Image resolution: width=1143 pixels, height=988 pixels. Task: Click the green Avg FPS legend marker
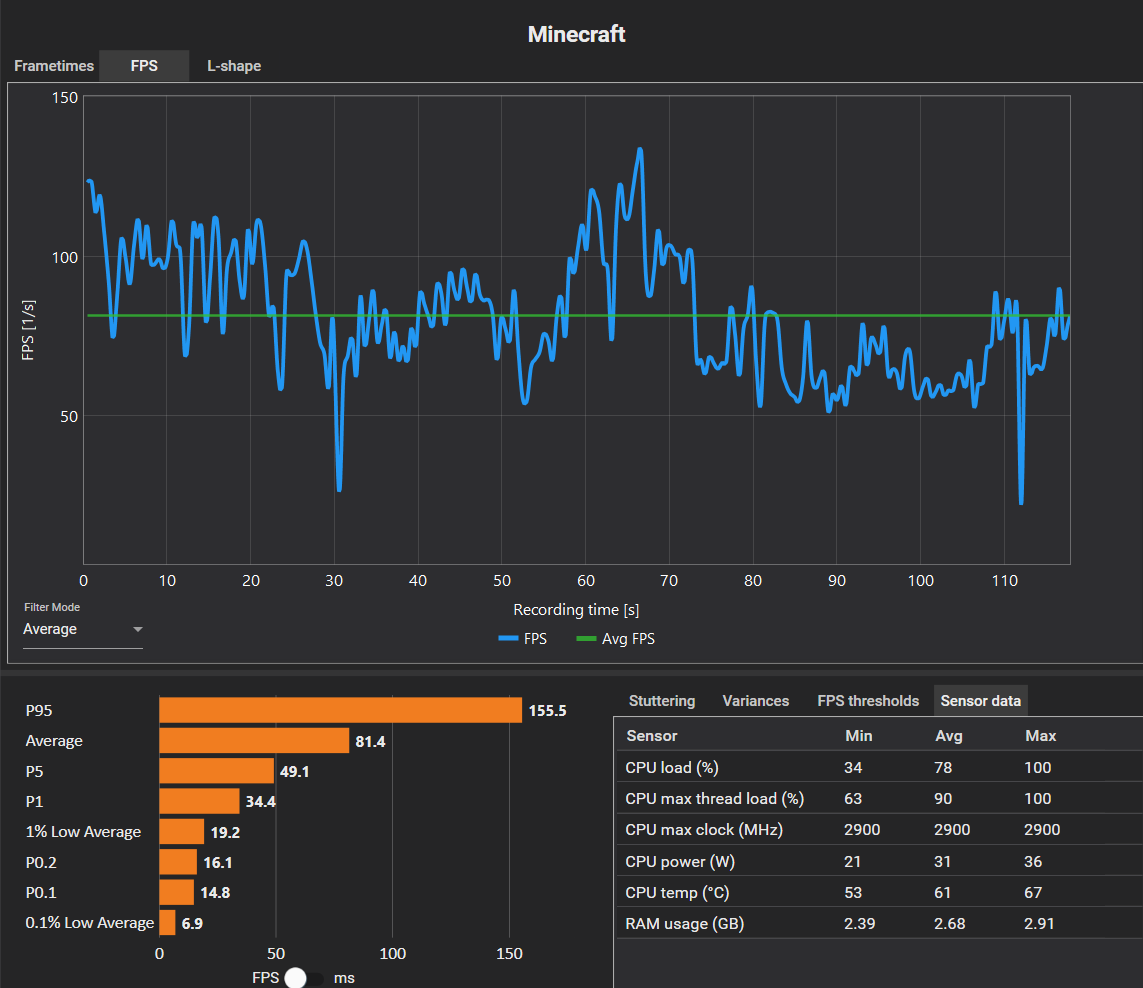click(x=586, y=639)
